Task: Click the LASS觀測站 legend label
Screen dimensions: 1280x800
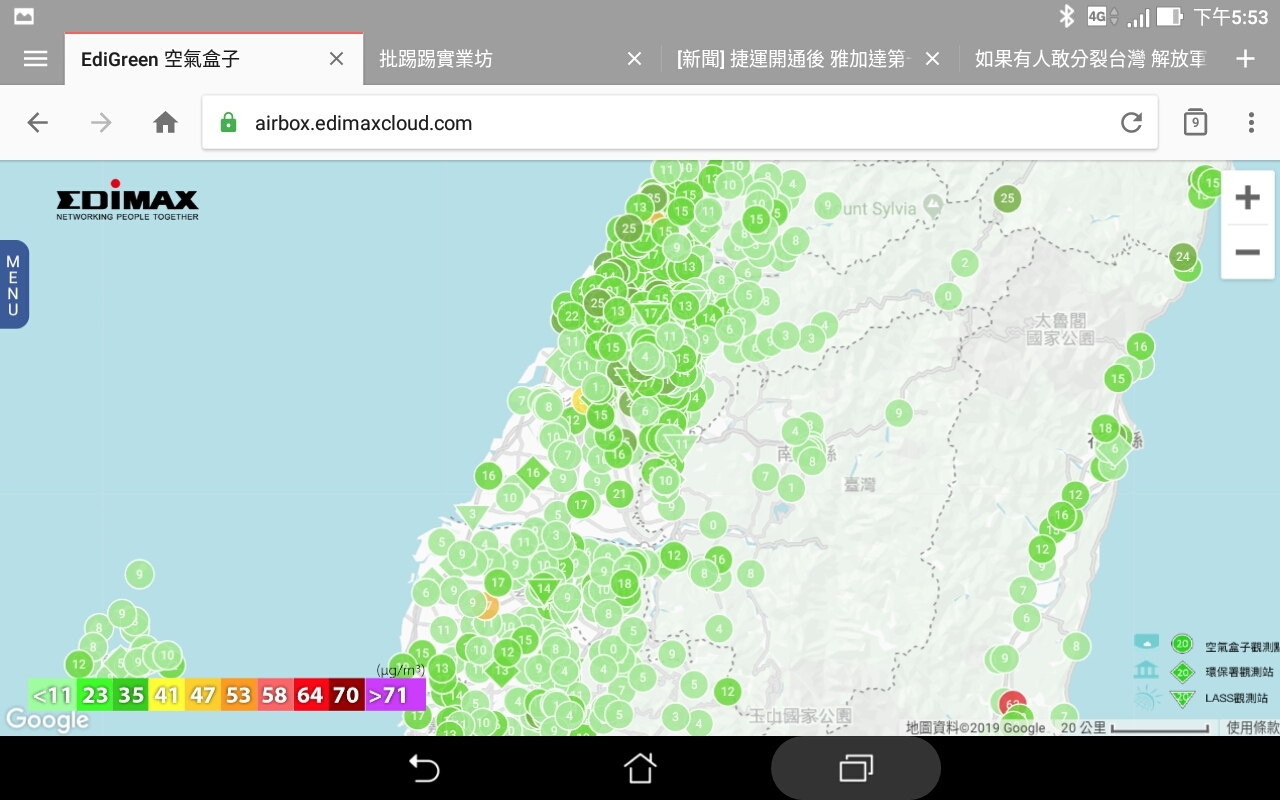Action: pyautogui.click(x=1237, y=698)
